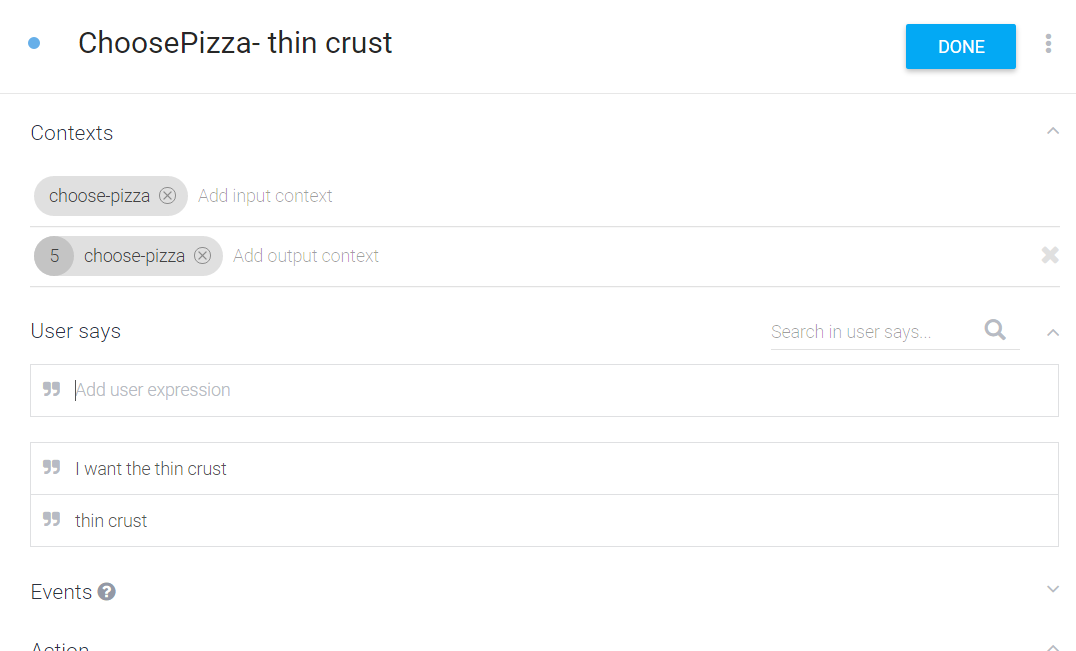Image resolution: width=1076 pixels, height=651 pixels.
Task: Click the Add output context field
Action: [x=306, y=256]
